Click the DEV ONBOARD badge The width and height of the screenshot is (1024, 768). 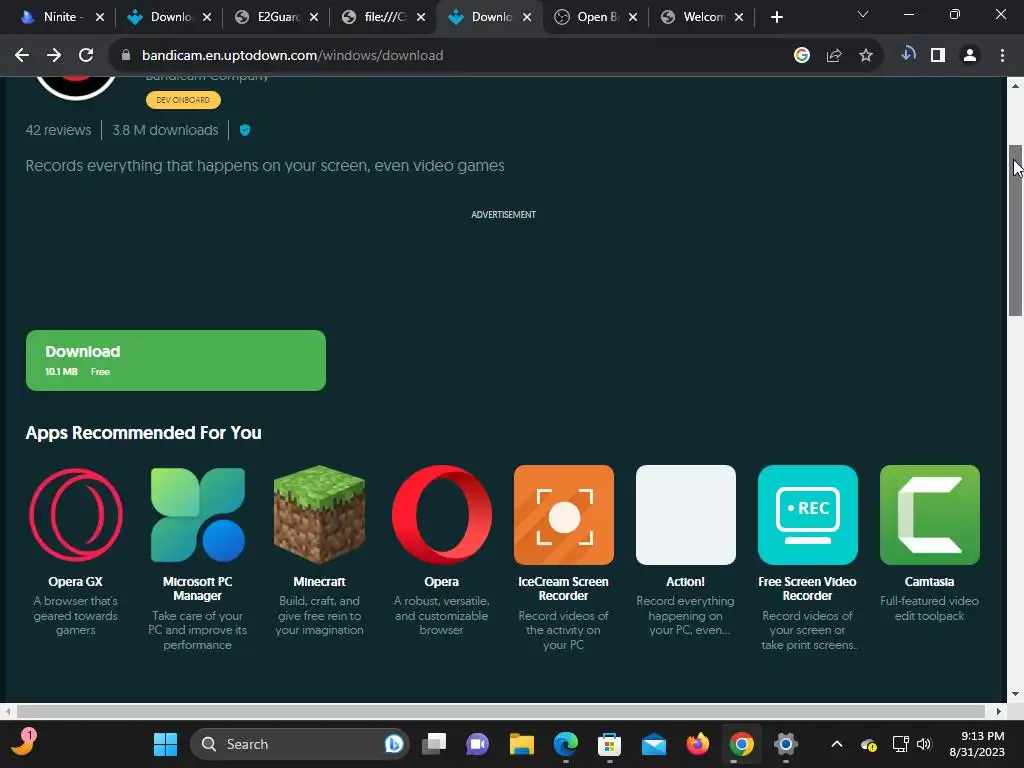coord(184,100)
